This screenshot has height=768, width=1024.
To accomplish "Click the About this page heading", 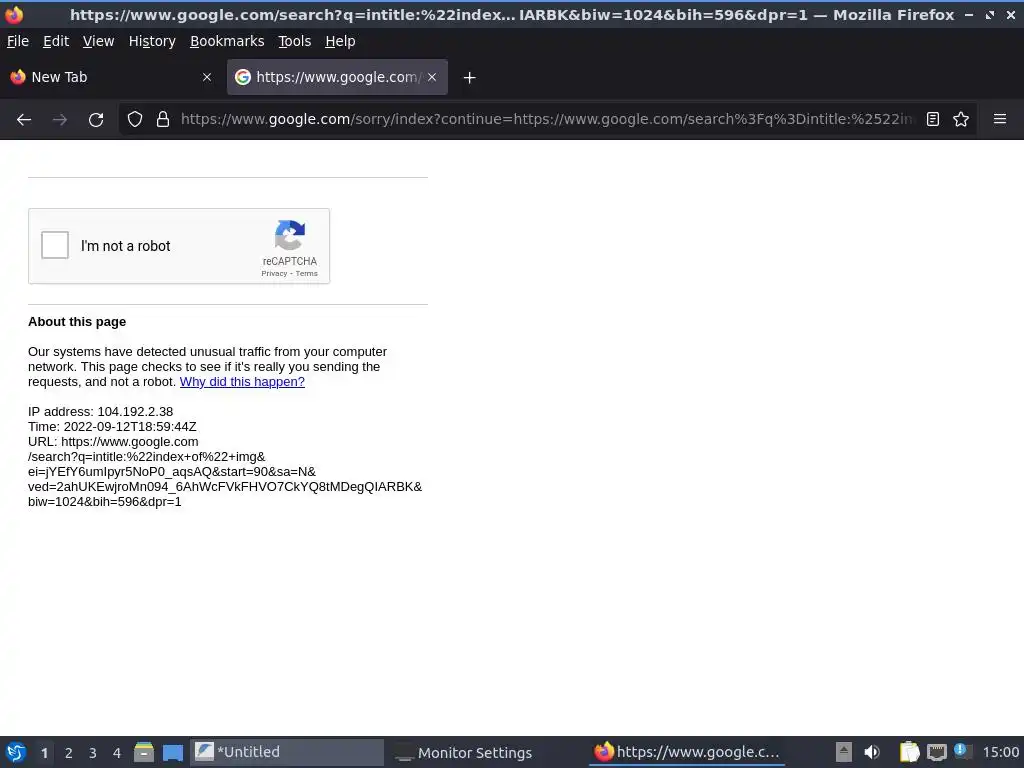I will 77,321.
